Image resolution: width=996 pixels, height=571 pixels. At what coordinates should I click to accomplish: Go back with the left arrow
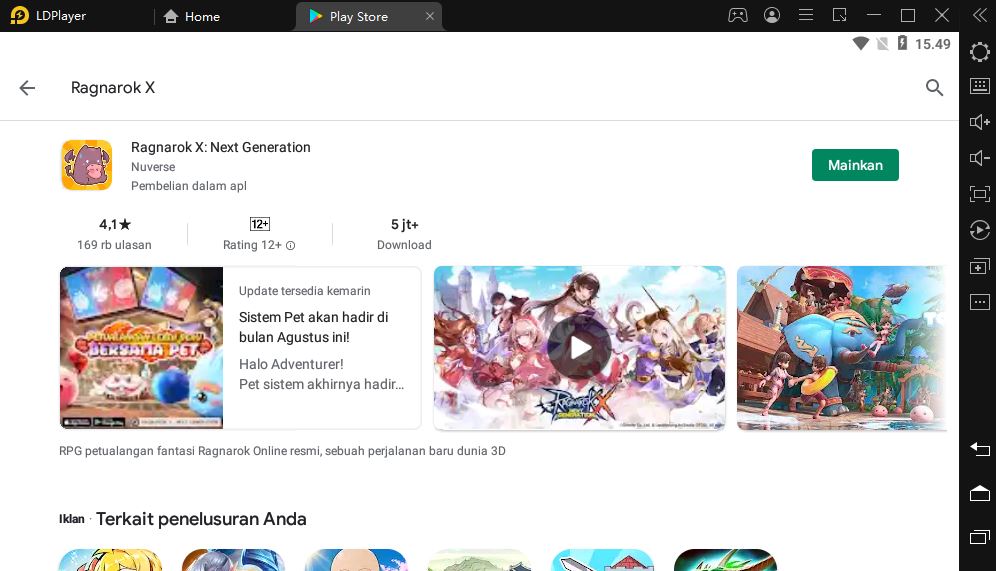(27, 88)
